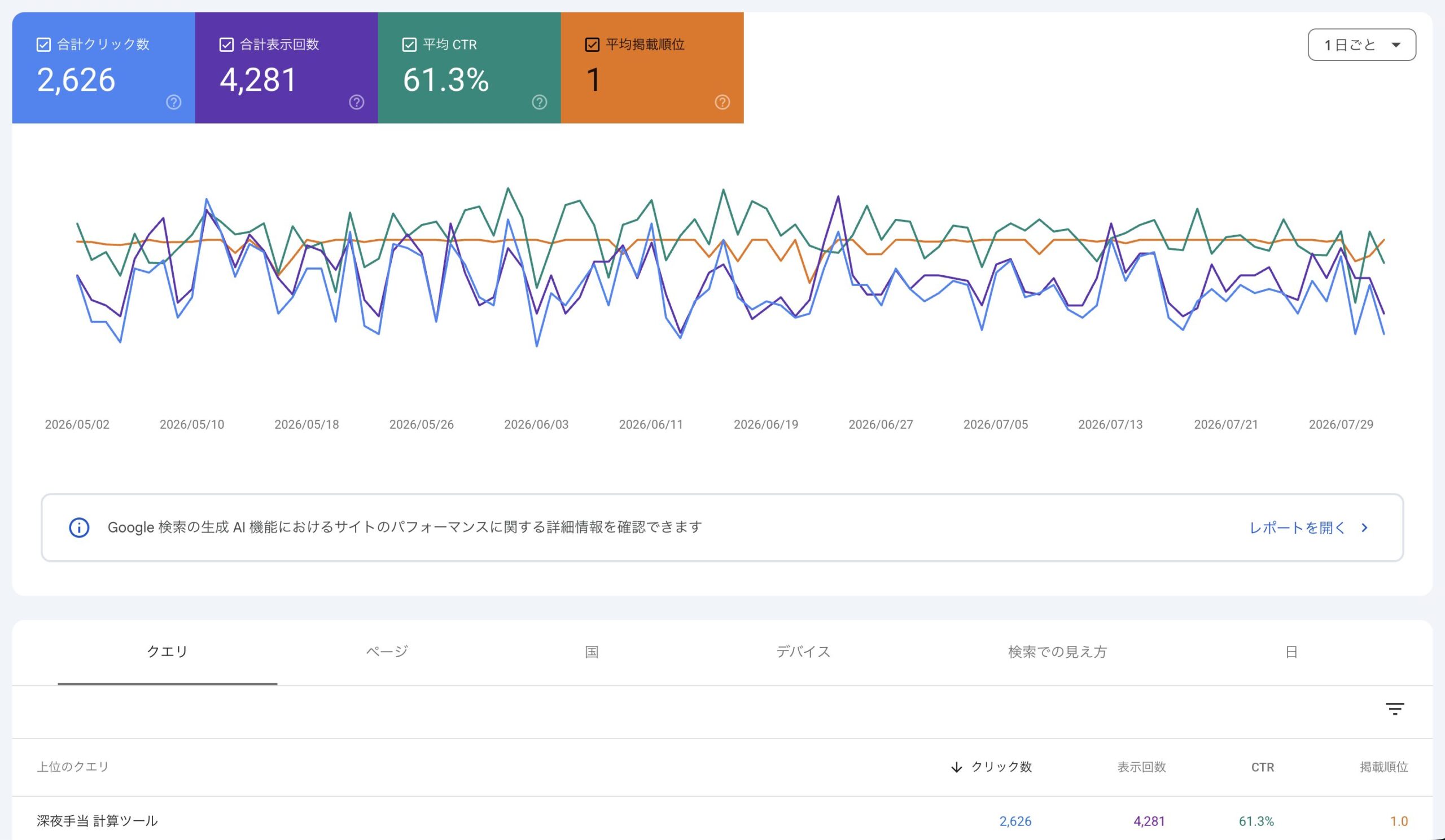Click help icon on 平均 CTR card
The width and height of the screenshot is (1445, 840).
point(540,102)
